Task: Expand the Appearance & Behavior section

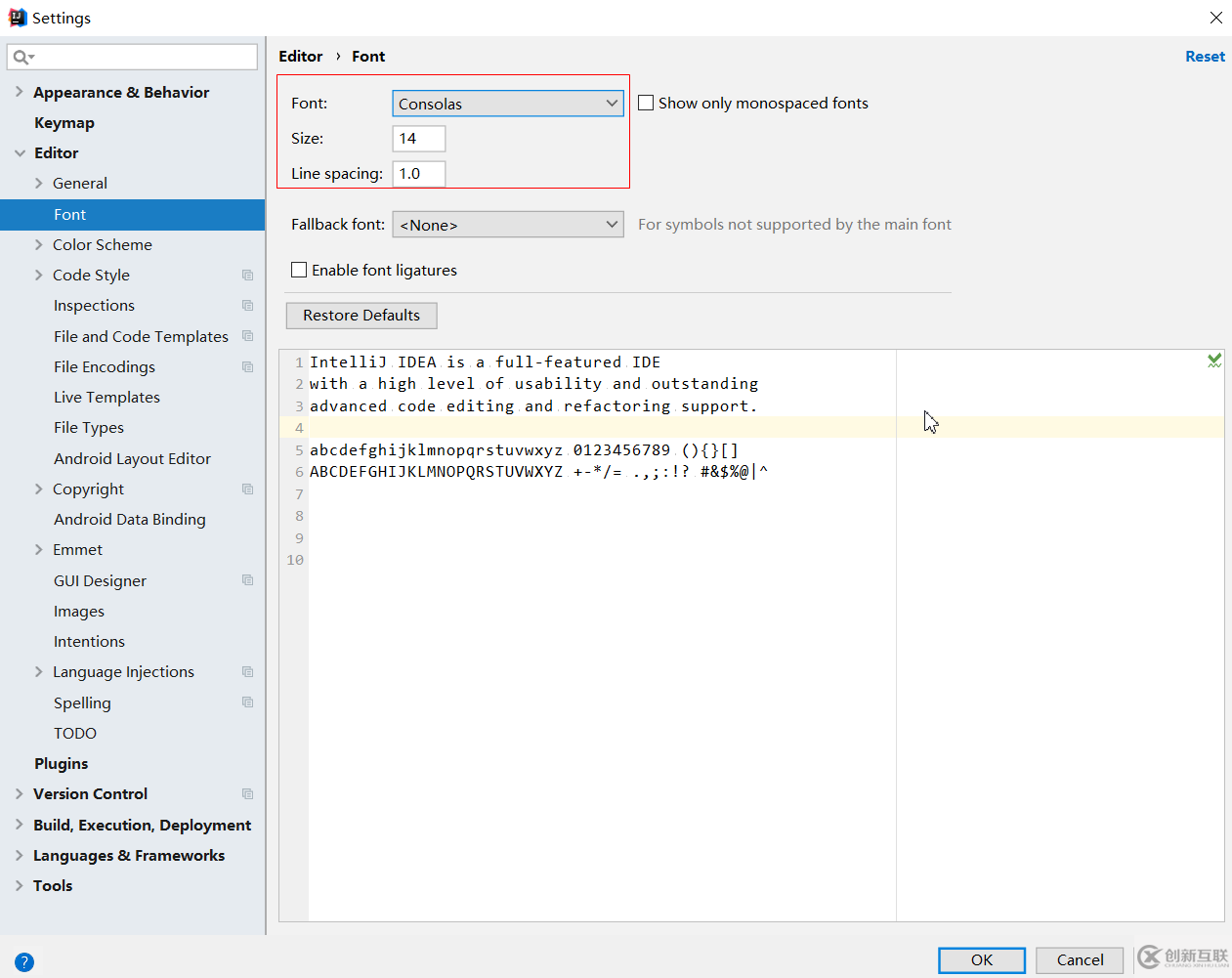Action: (19, 92)
